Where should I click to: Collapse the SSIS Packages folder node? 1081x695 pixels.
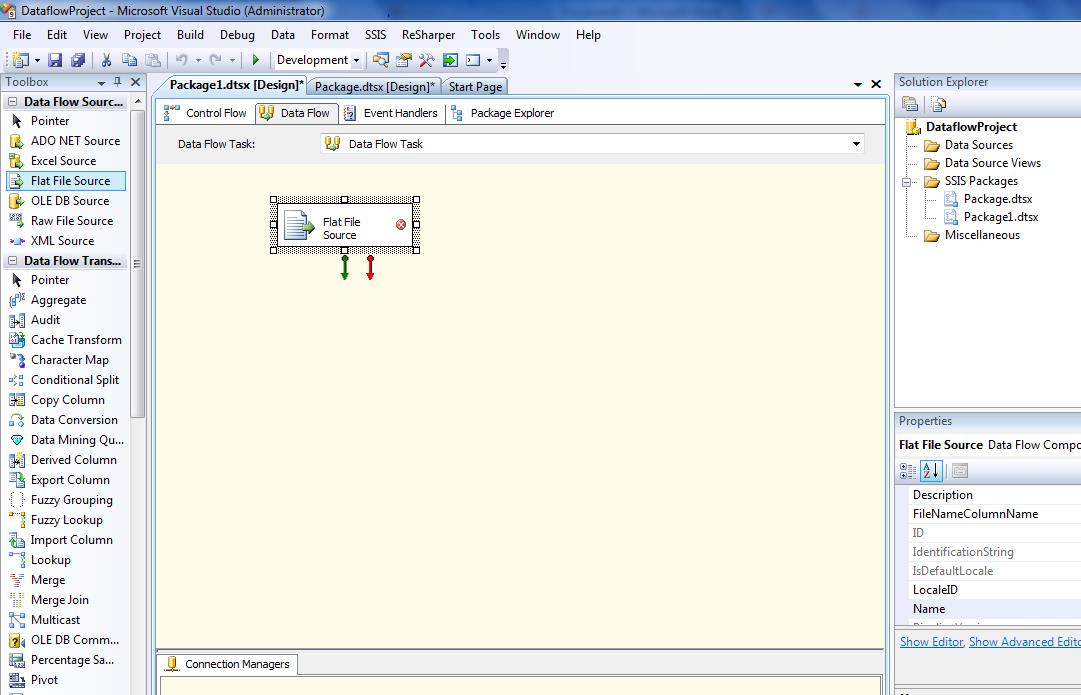pyautogui.click(x=908, y=182)
